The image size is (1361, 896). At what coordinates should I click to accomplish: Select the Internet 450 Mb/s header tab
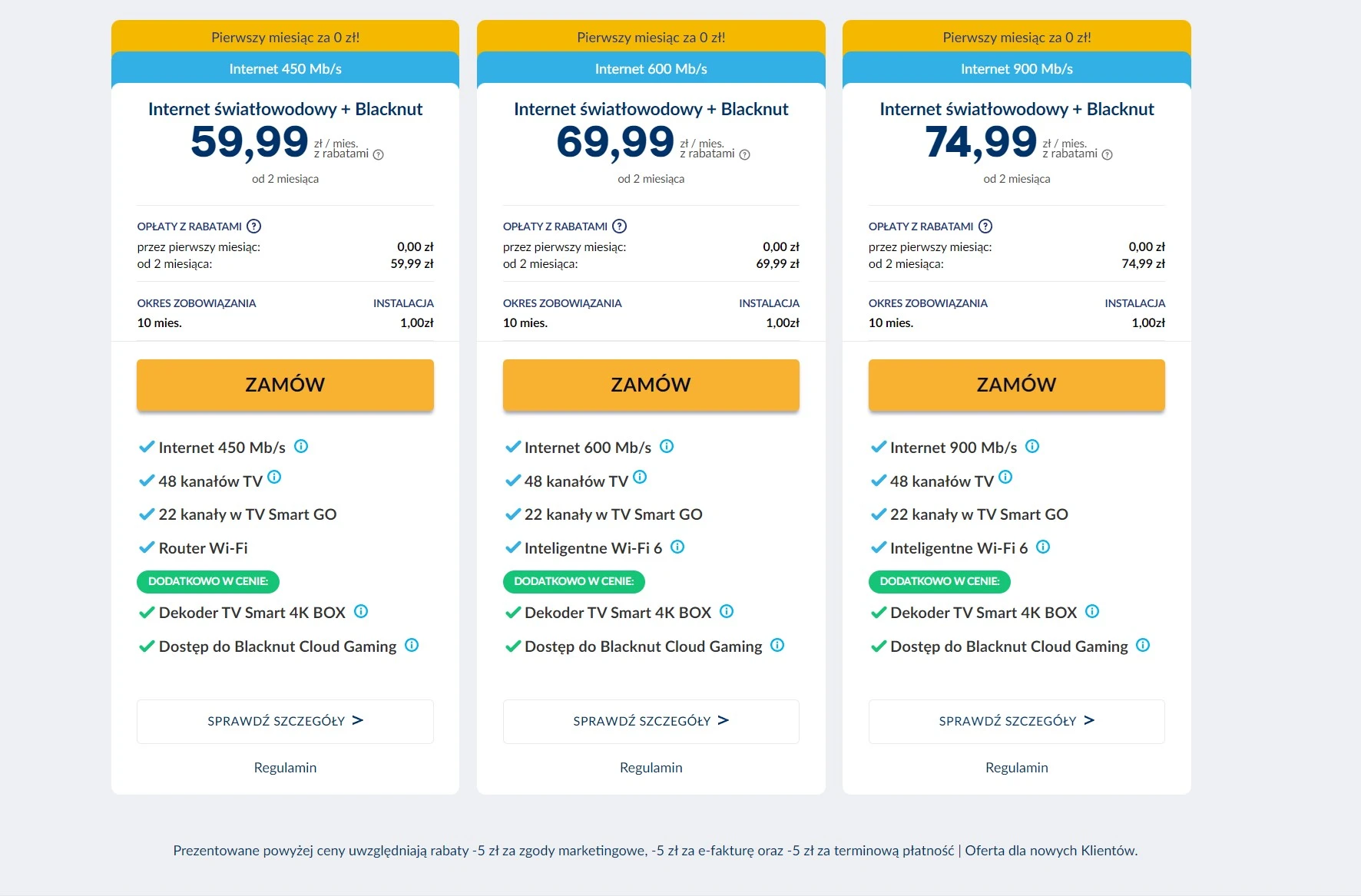[285, 68]
